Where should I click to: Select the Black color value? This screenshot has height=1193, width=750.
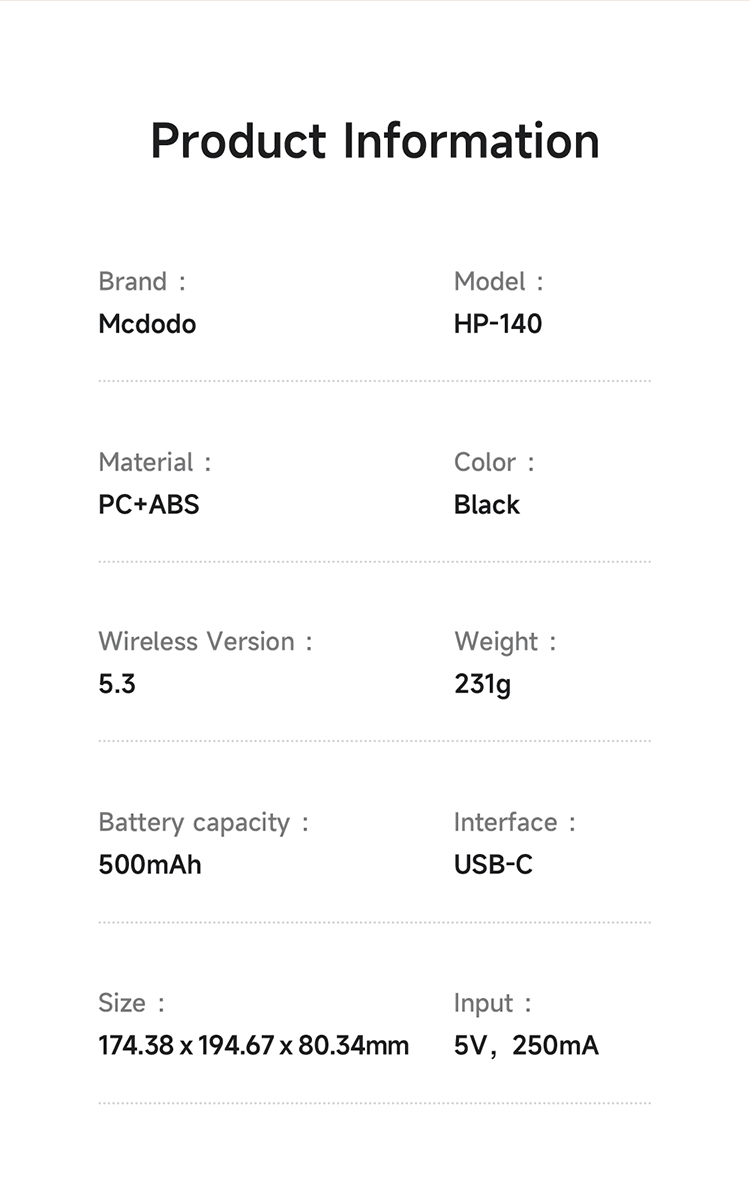[x=487, y=505]
